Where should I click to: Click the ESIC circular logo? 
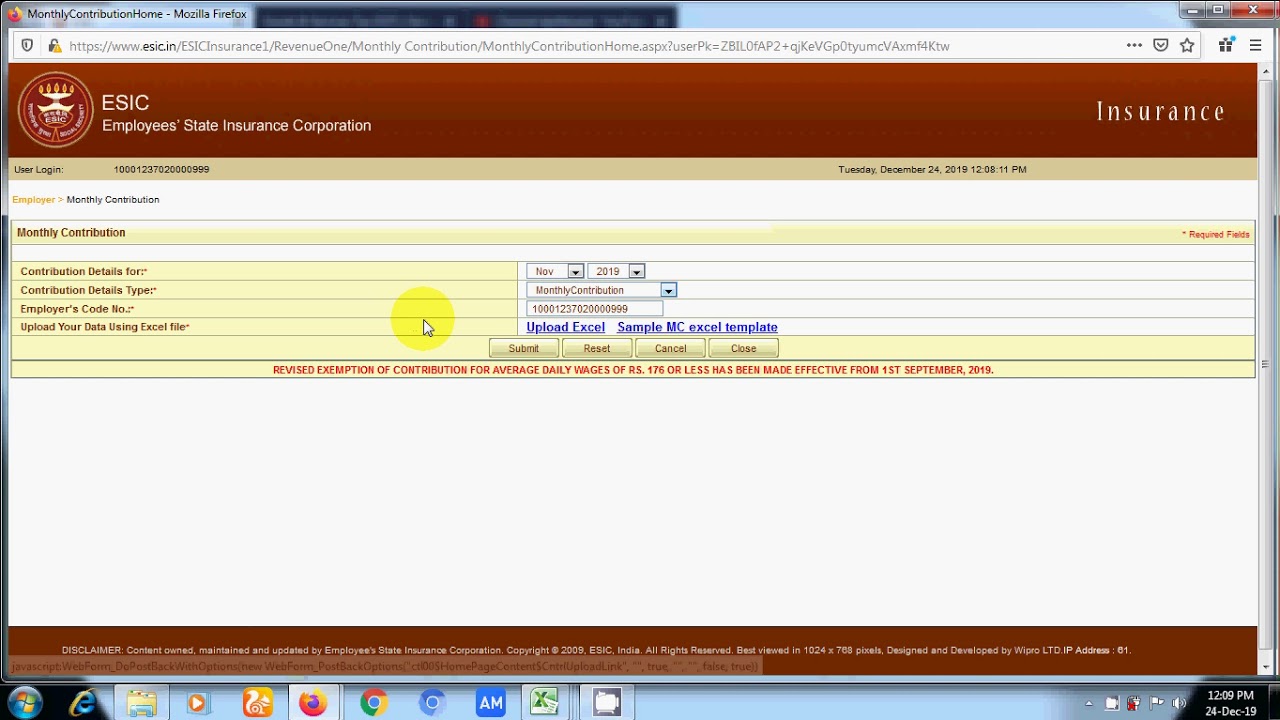coord(55,110)
